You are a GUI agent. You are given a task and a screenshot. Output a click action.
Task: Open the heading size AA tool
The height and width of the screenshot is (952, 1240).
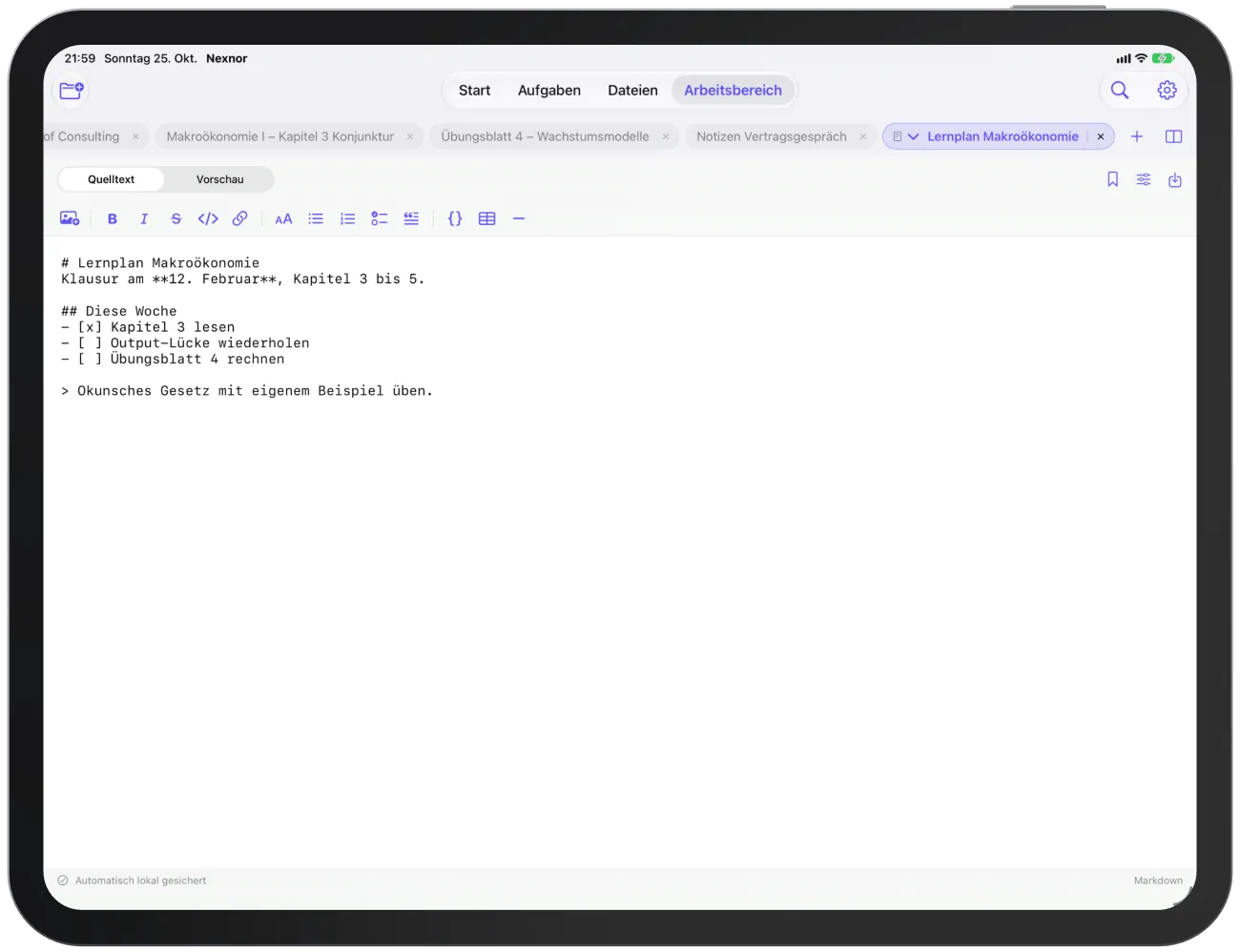pyautogui.click(x=283, y=218)
